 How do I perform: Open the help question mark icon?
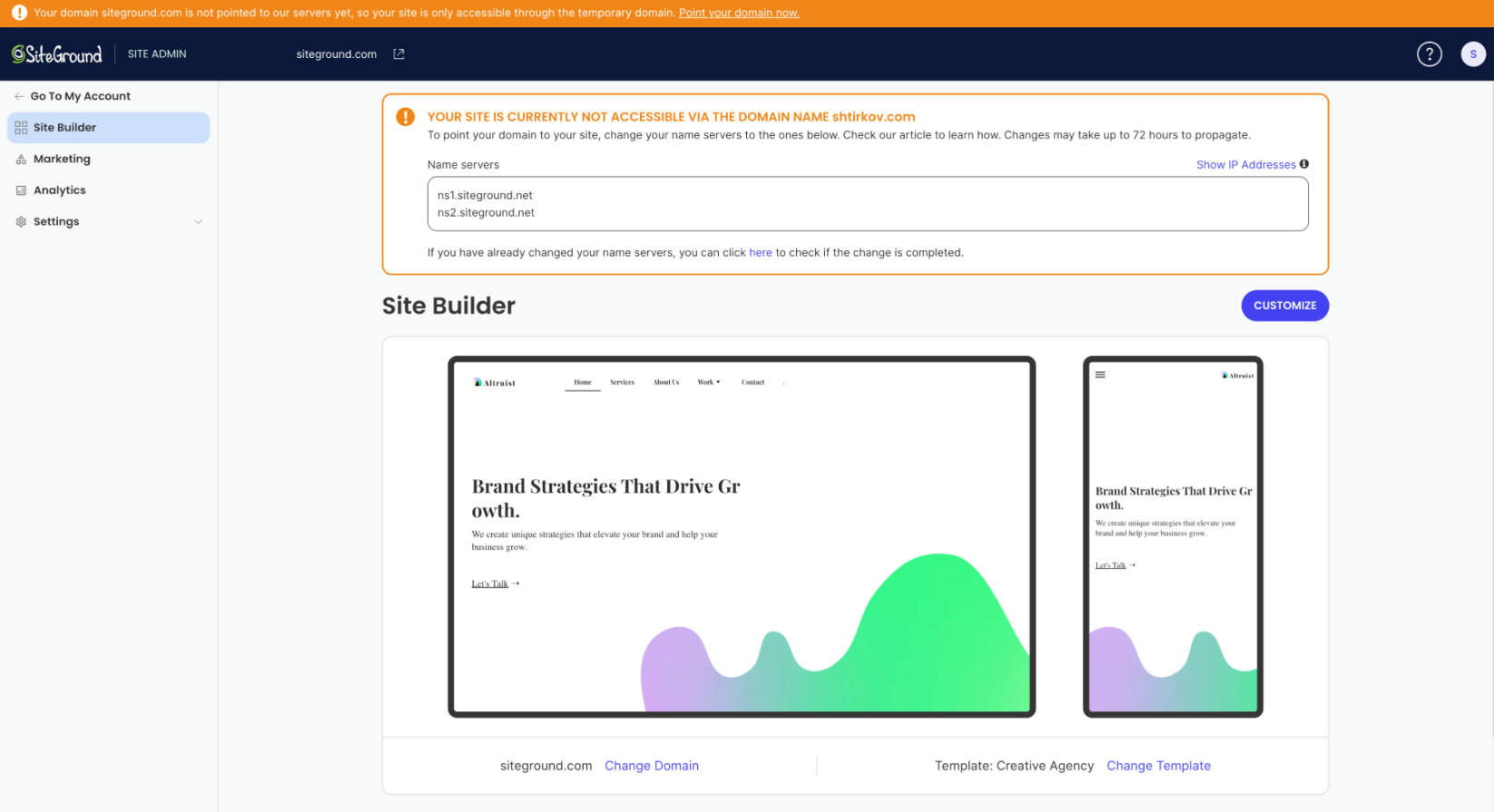tap(1429, 54)
